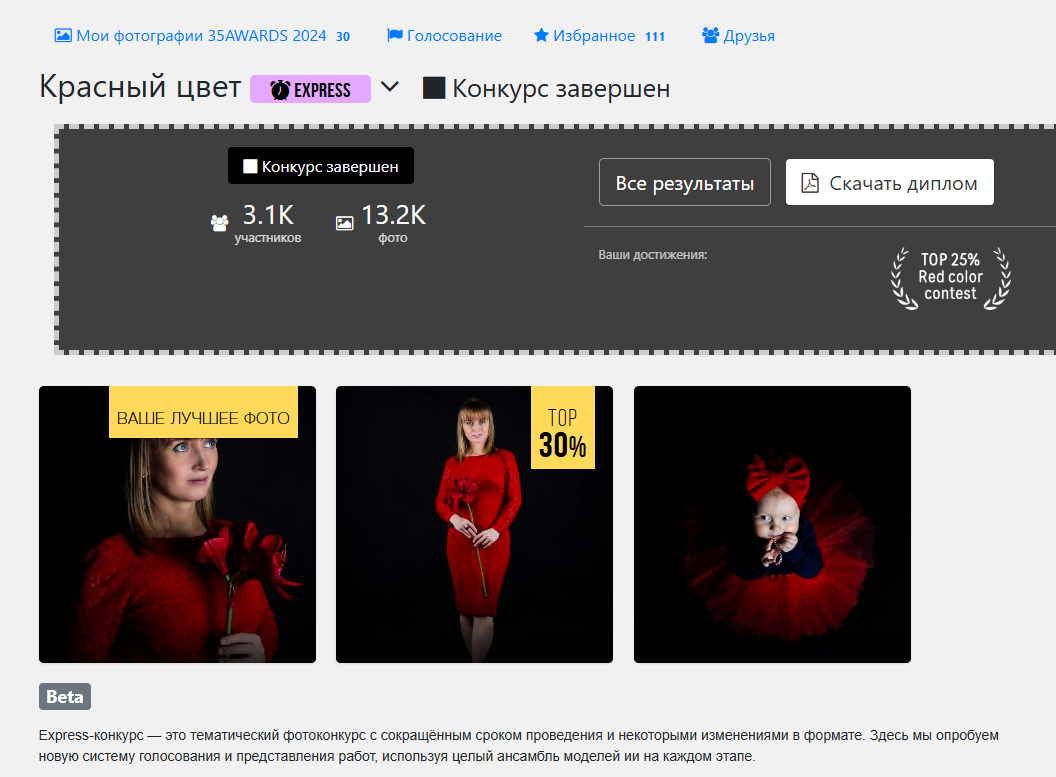Click the PDF file icon in Скачать диплом
This screenshot has width=1056, height=777.
click(x=810, y=183)
